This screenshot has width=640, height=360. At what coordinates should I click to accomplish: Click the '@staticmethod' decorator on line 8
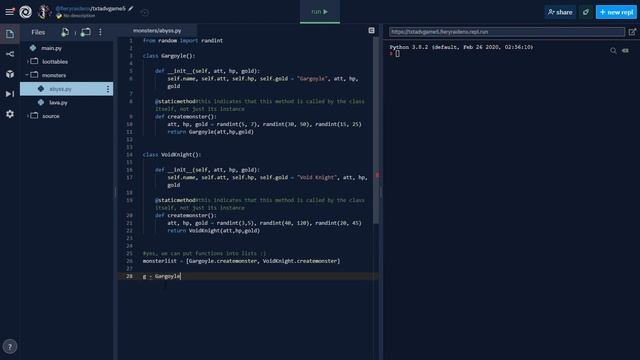pos(175,101)
